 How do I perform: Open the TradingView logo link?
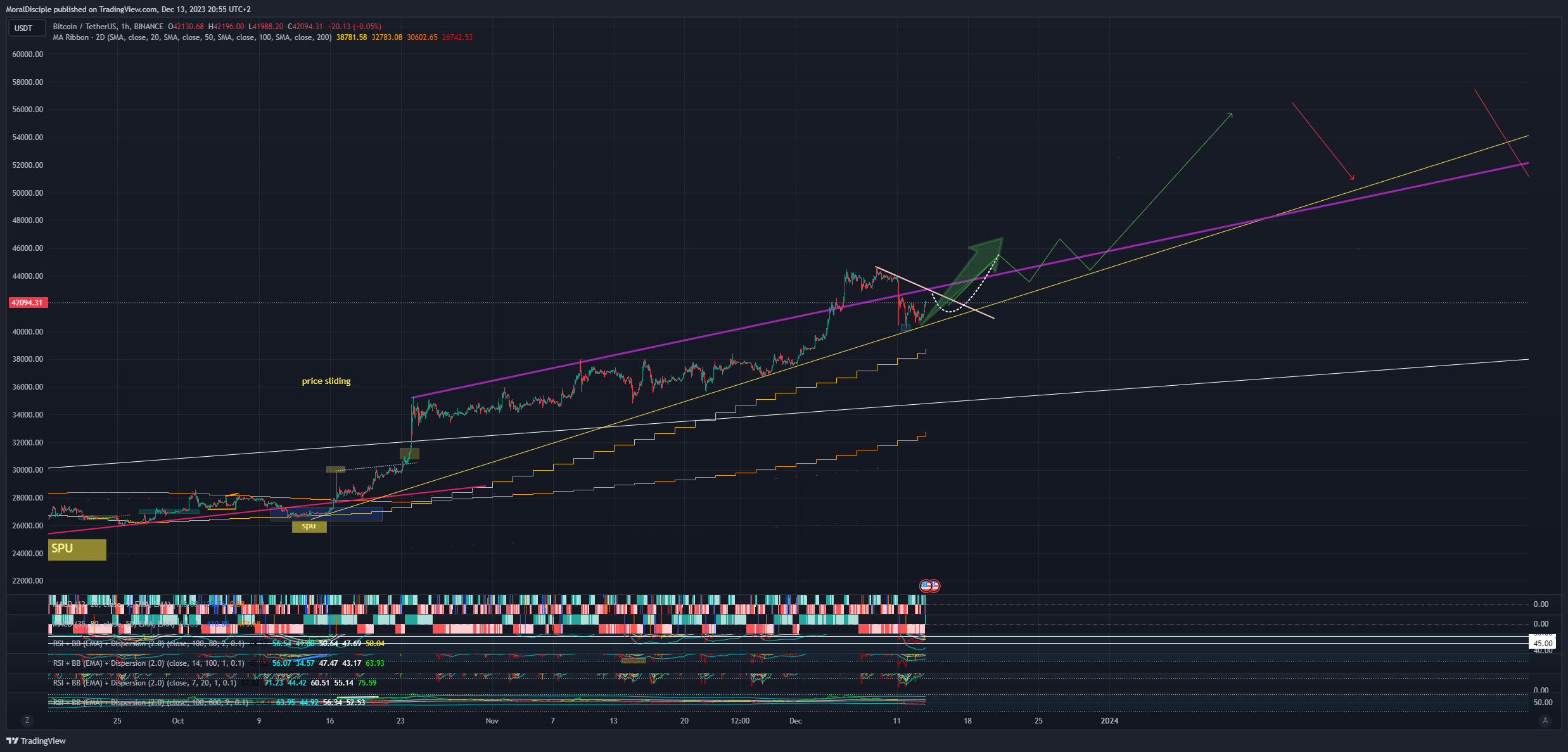[36, 741]
